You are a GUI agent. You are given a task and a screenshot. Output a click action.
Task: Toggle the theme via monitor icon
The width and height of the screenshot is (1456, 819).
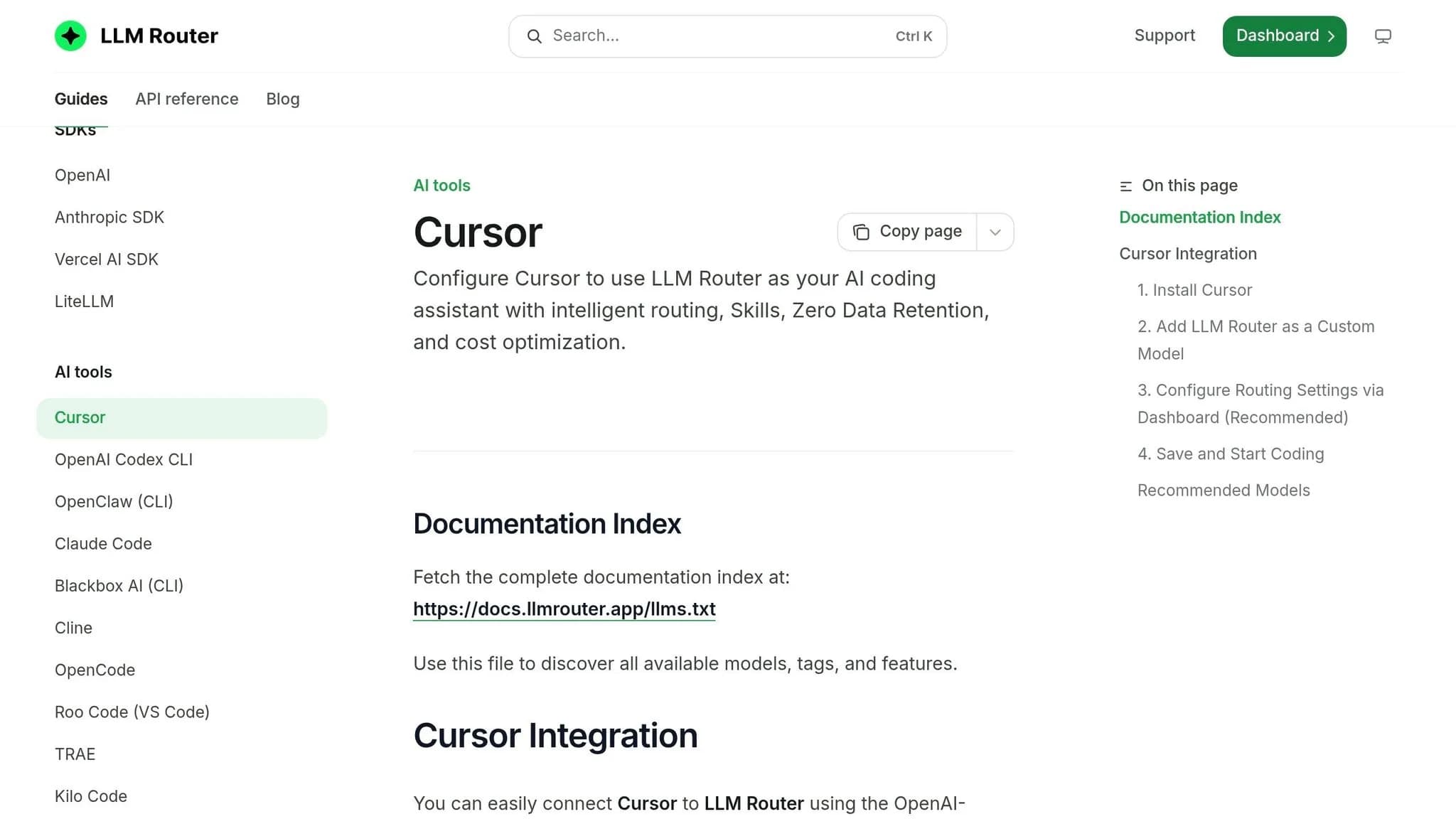click(1383, 36)
